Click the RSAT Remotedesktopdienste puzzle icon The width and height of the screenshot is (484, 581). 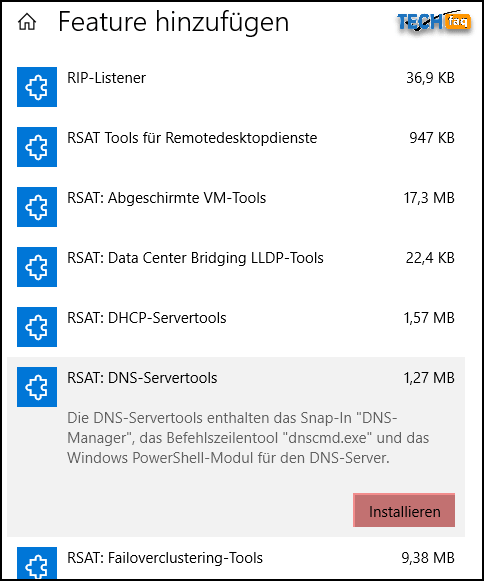(x=37, y=147)
